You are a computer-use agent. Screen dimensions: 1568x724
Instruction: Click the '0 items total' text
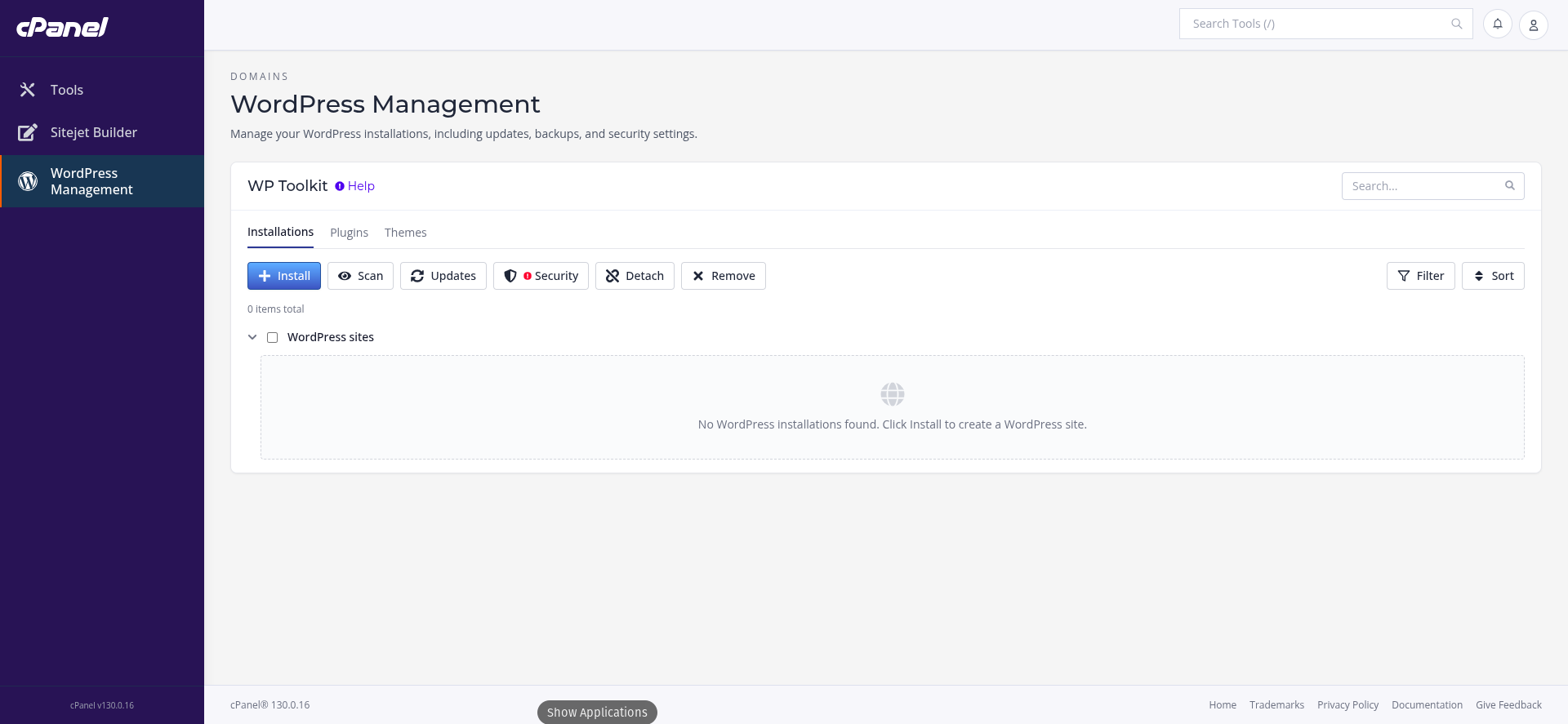coord(275,309)
